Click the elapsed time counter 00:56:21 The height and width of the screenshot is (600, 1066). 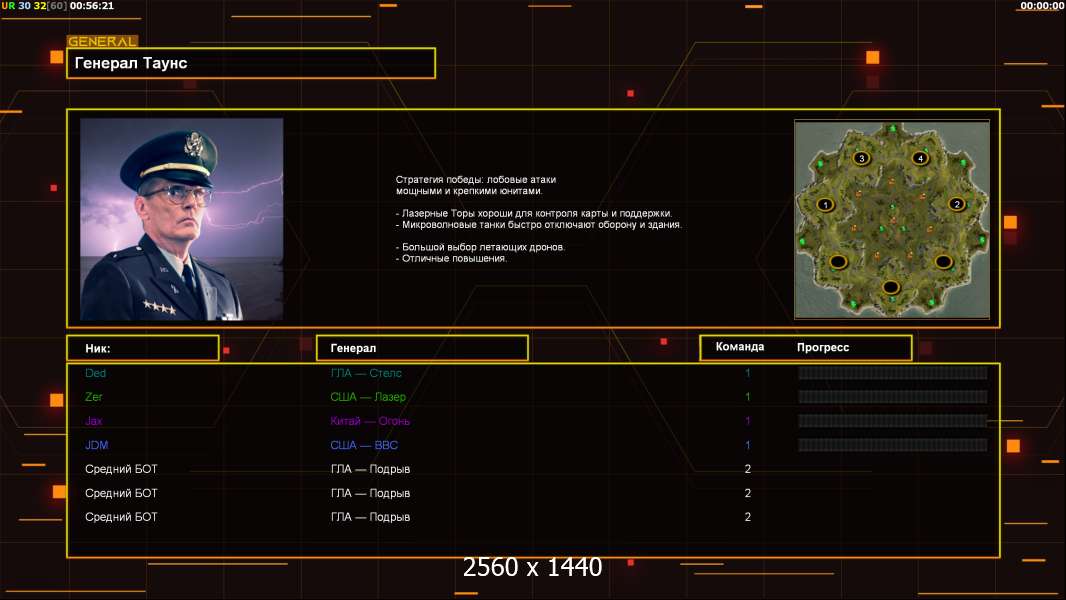point(92,6)
